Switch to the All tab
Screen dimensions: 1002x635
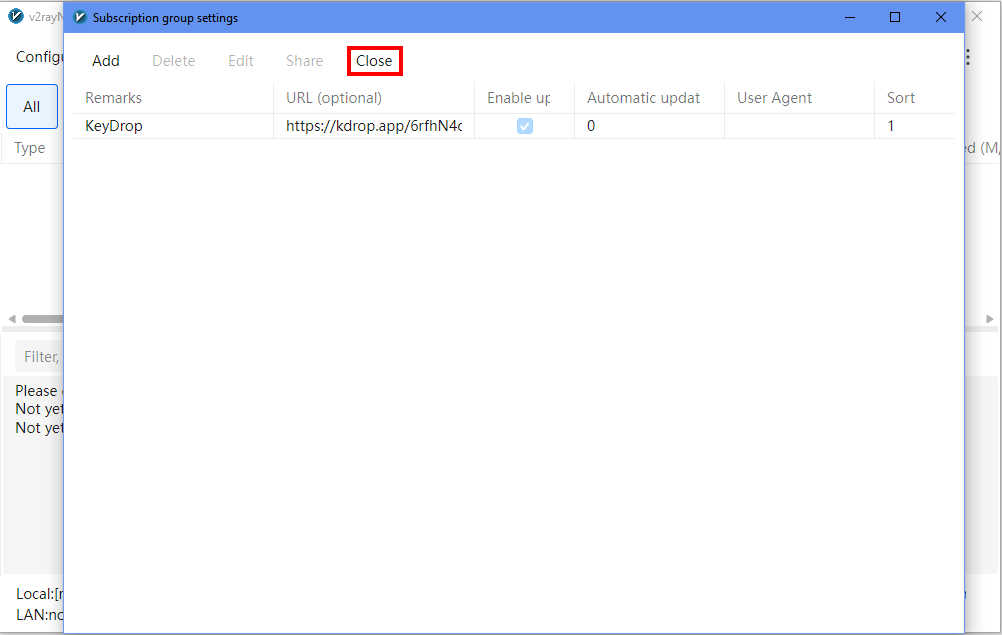coord(32,107)
